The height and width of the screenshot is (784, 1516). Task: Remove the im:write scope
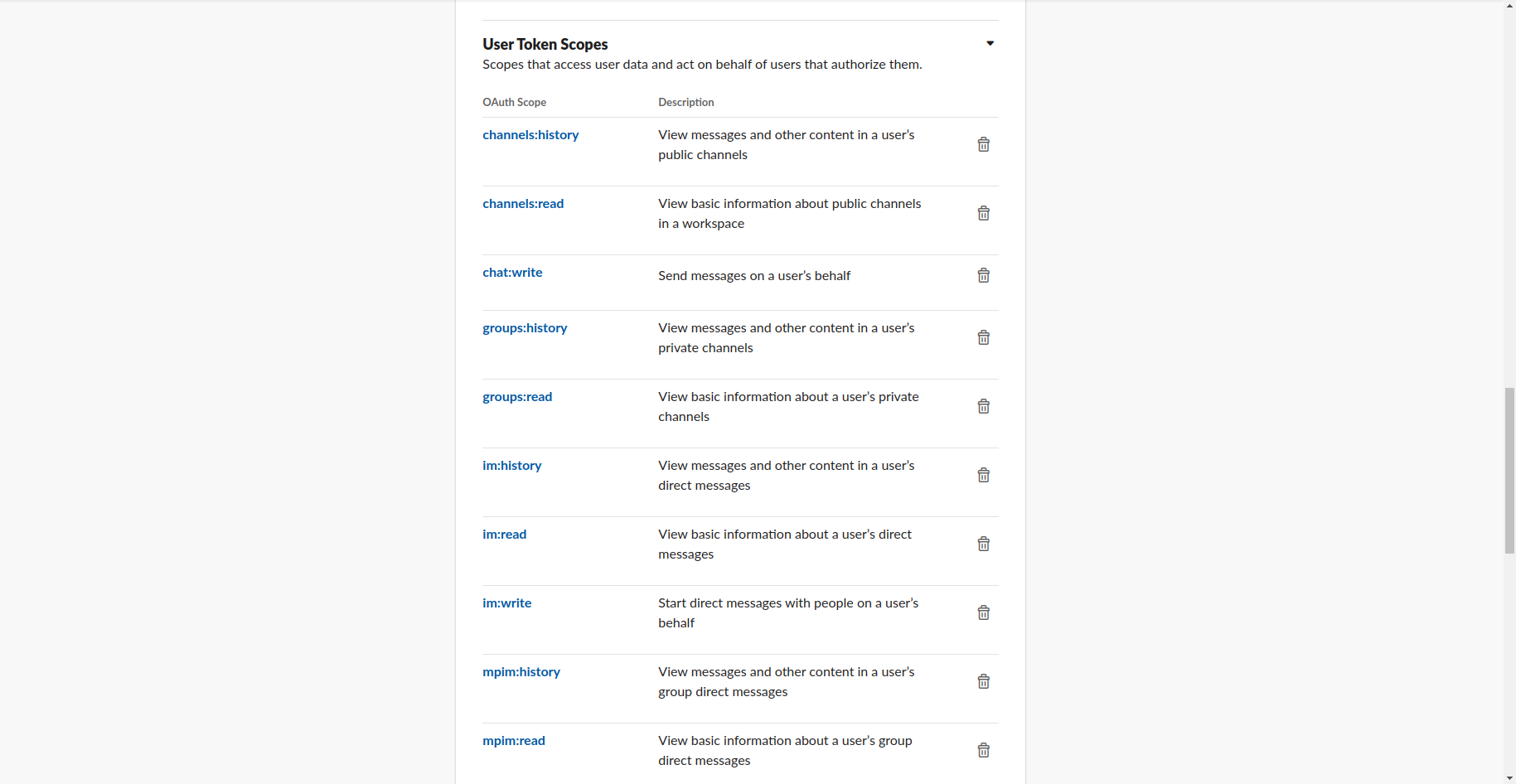pyautogui.click(x=983, y=613)
